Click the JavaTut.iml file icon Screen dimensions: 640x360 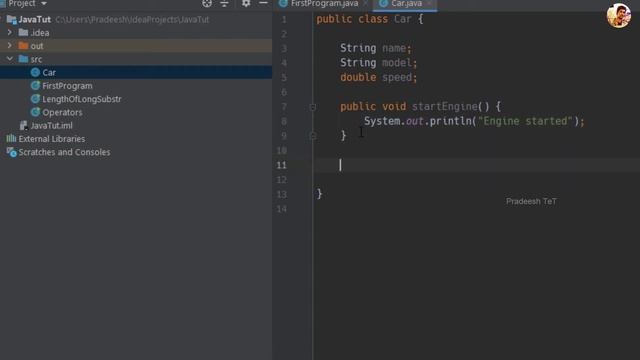tap(24, 125)
